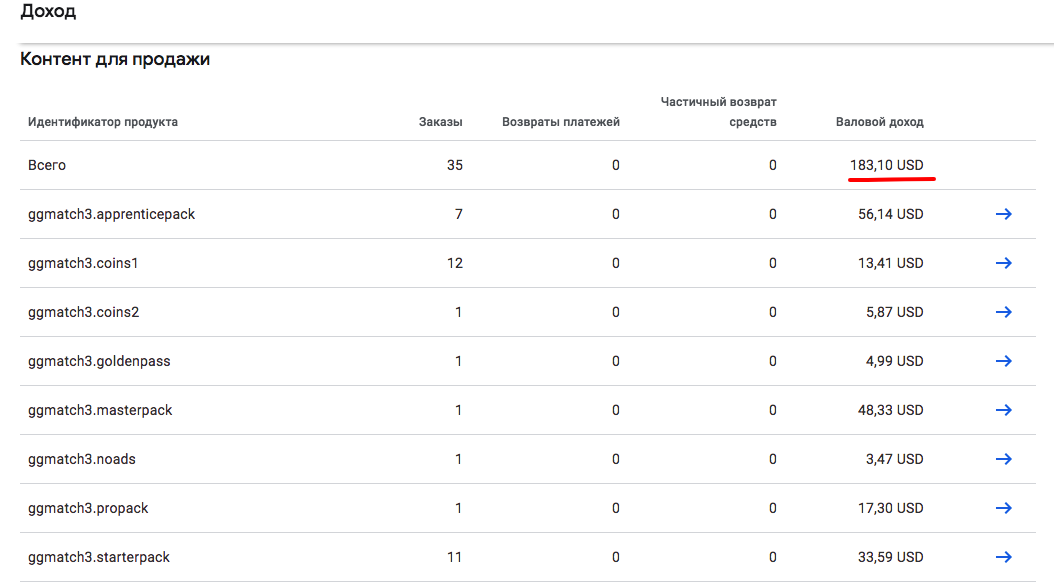This screenshot has width=1054, height=586.
Task: Open details arrow for ggmatch3.coins1
Action: point(1004,263)
